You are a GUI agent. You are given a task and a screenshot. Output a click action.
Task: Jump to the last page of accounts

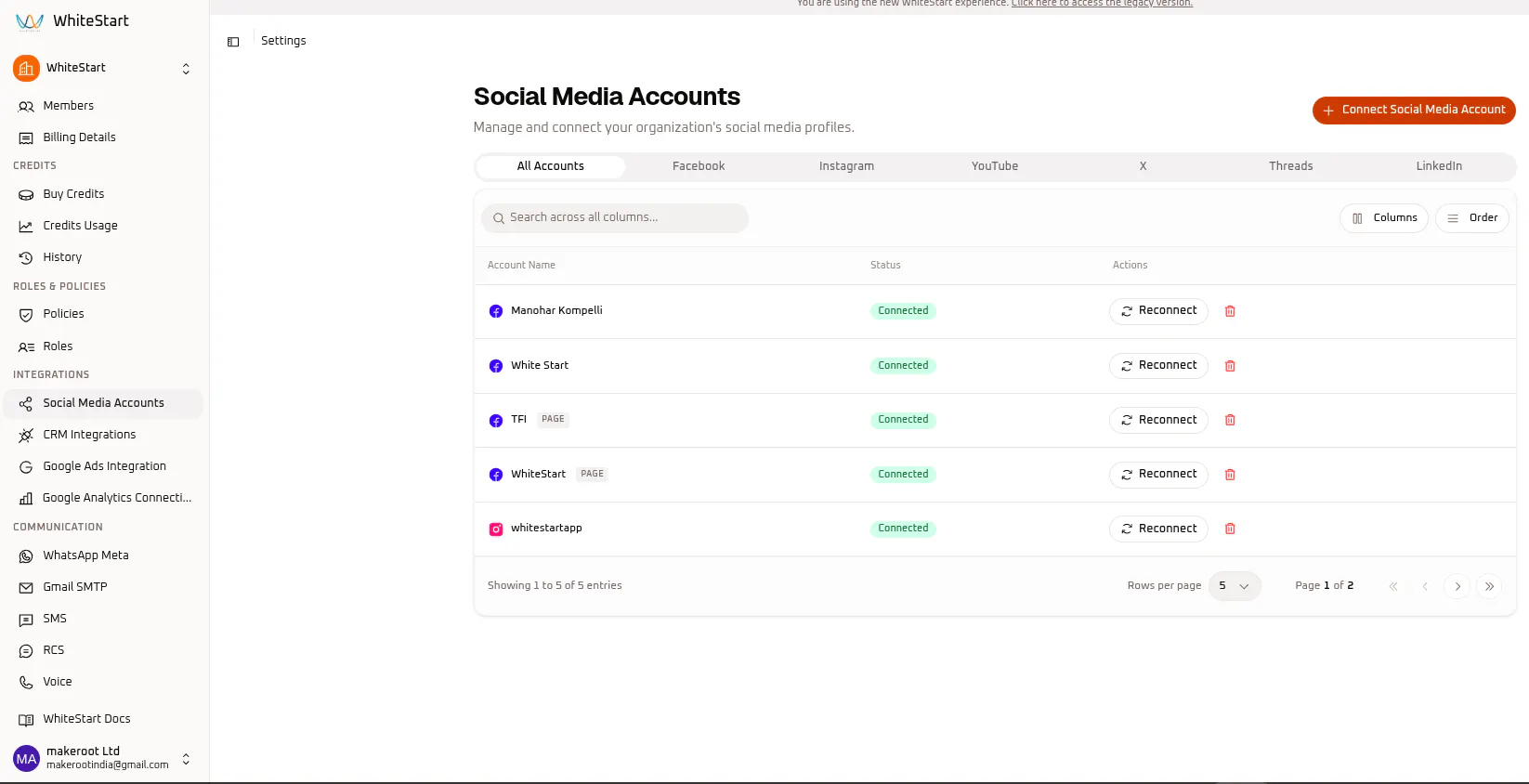coord(1489,586)
